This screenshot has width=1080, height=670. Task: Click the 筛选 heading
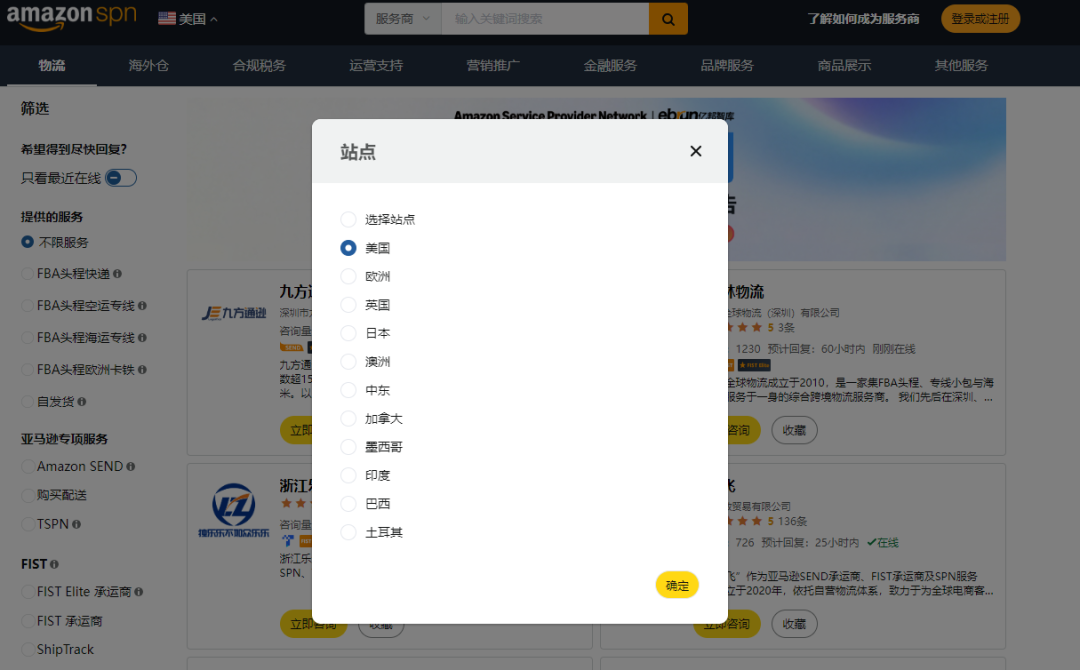(x=35, y=109)
